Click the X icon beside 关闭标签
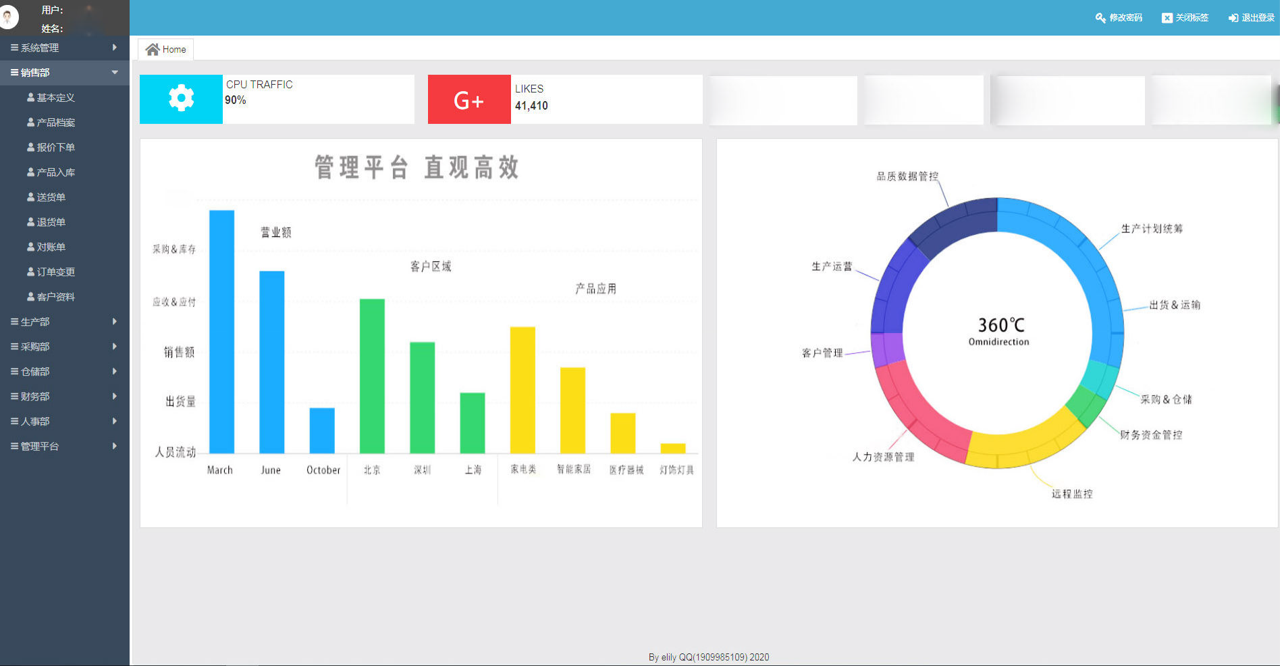This screenshot has width=1280, height=667. [x=1167, y=18]
